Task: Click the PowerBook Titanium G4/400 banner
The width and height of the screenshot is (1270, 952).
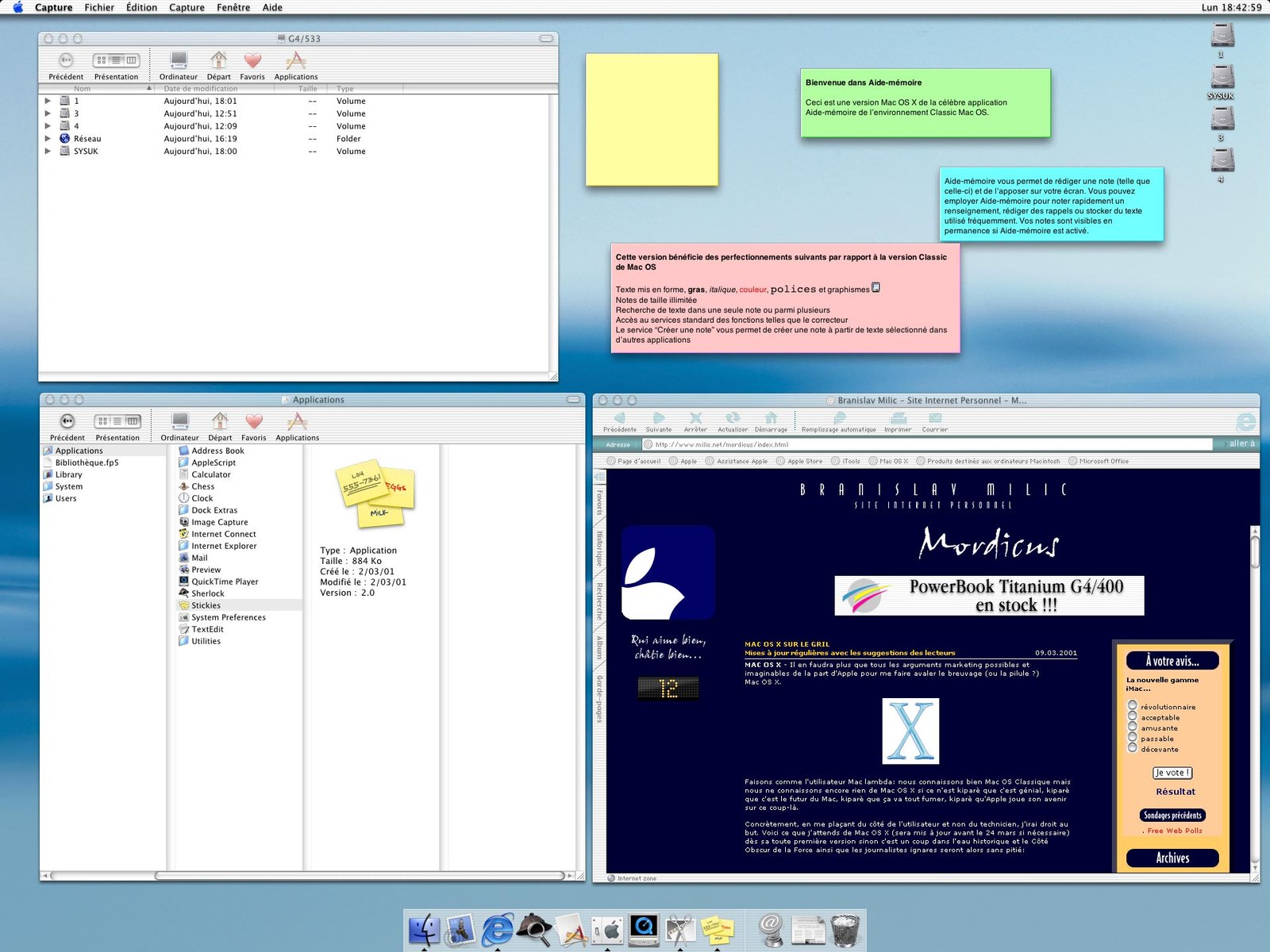Action: point(989,596)
